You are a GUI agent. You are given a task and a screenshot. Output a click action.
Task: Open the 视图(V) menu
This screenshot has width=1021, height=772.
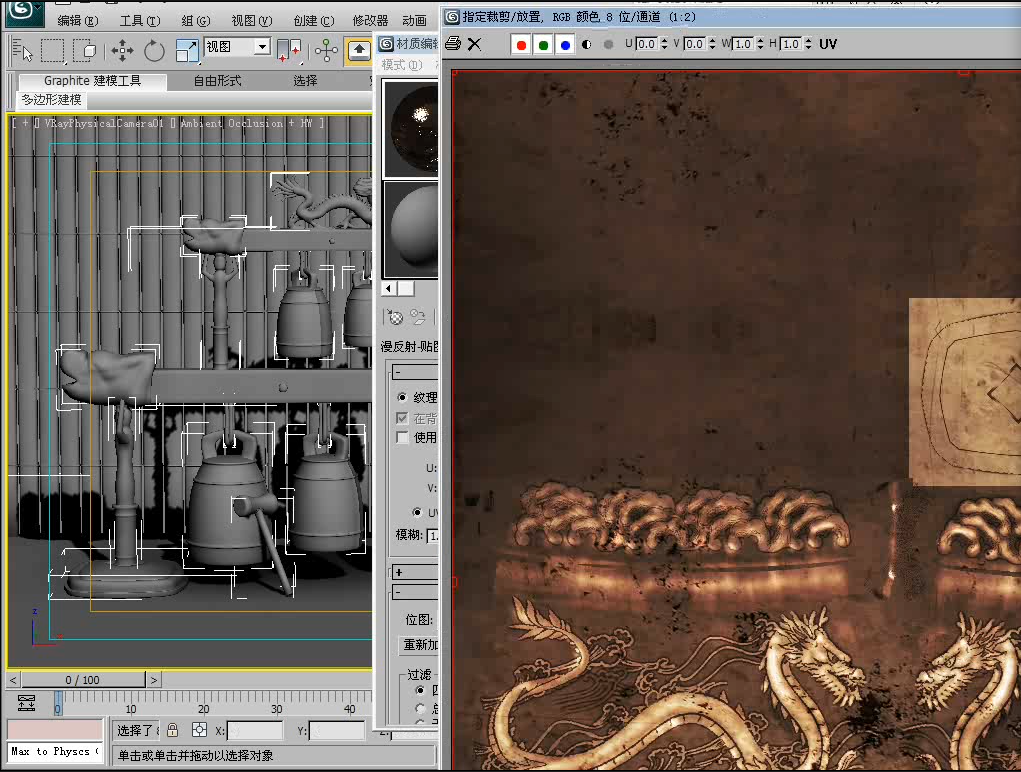252,21
